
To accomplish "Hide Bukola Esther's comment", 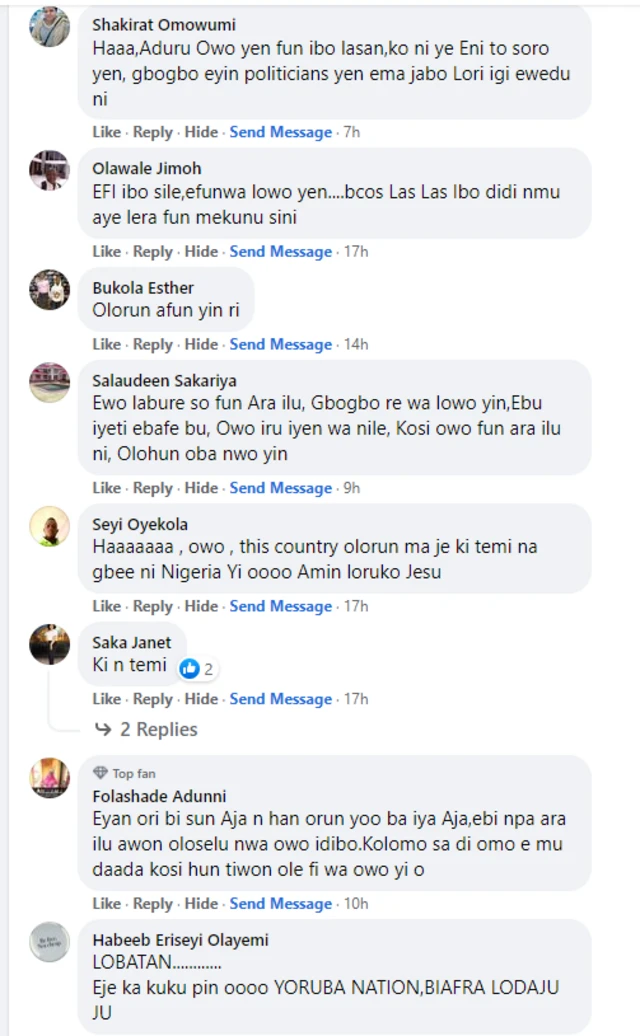I will (201, 344).
